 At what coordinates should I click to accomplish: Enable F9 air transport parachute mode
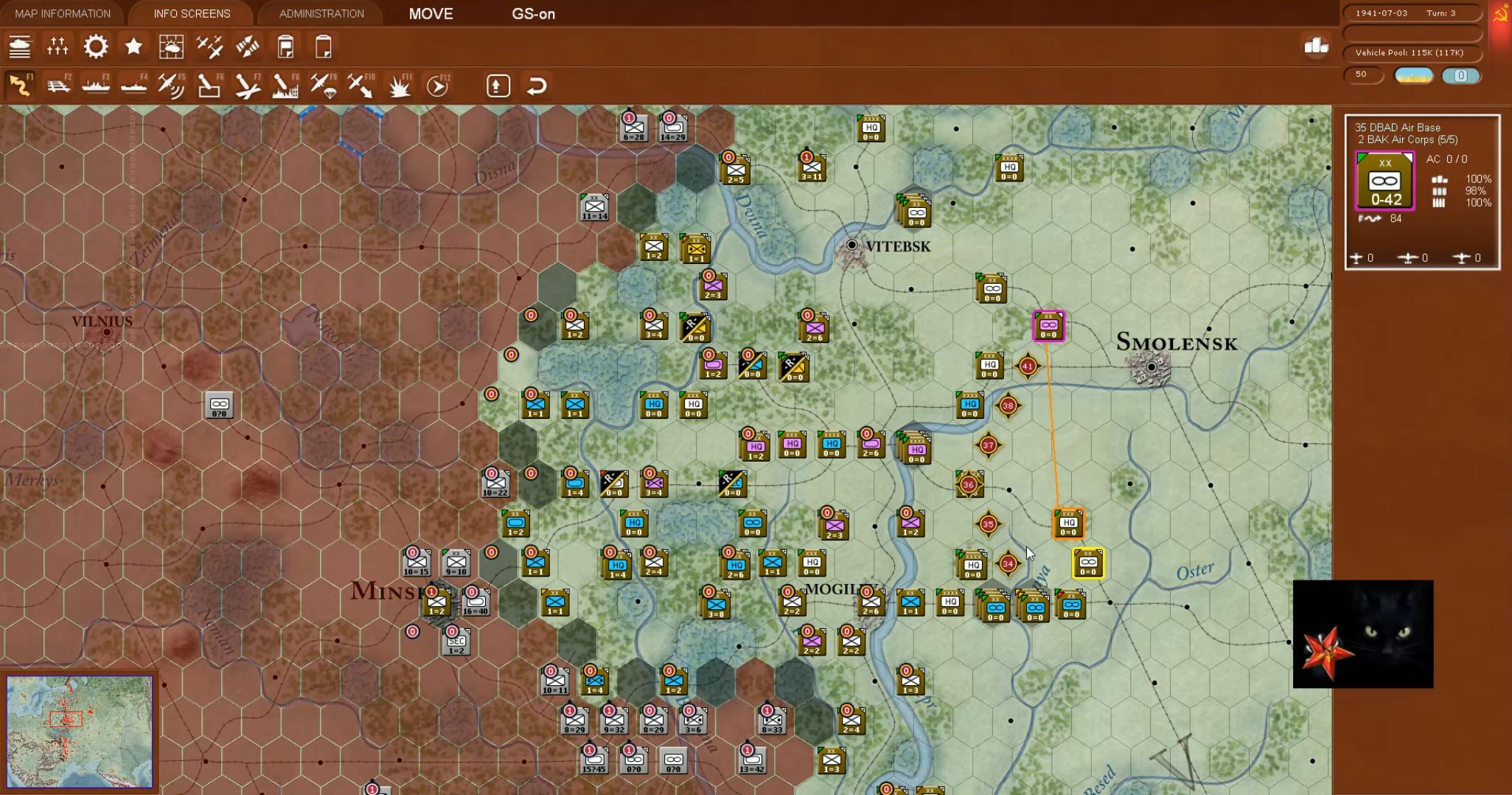pos(324,86)
